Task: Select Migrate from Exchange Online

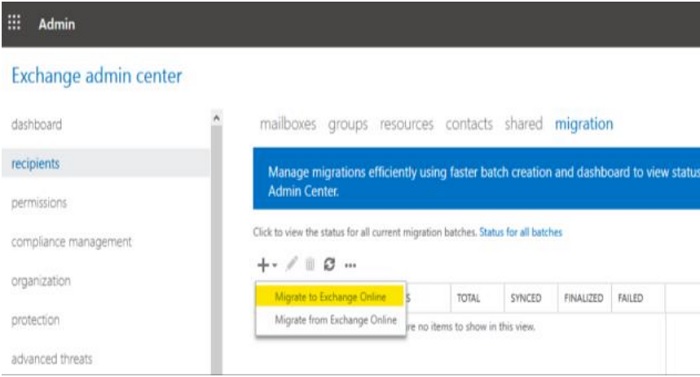Action: pos(335,320)
